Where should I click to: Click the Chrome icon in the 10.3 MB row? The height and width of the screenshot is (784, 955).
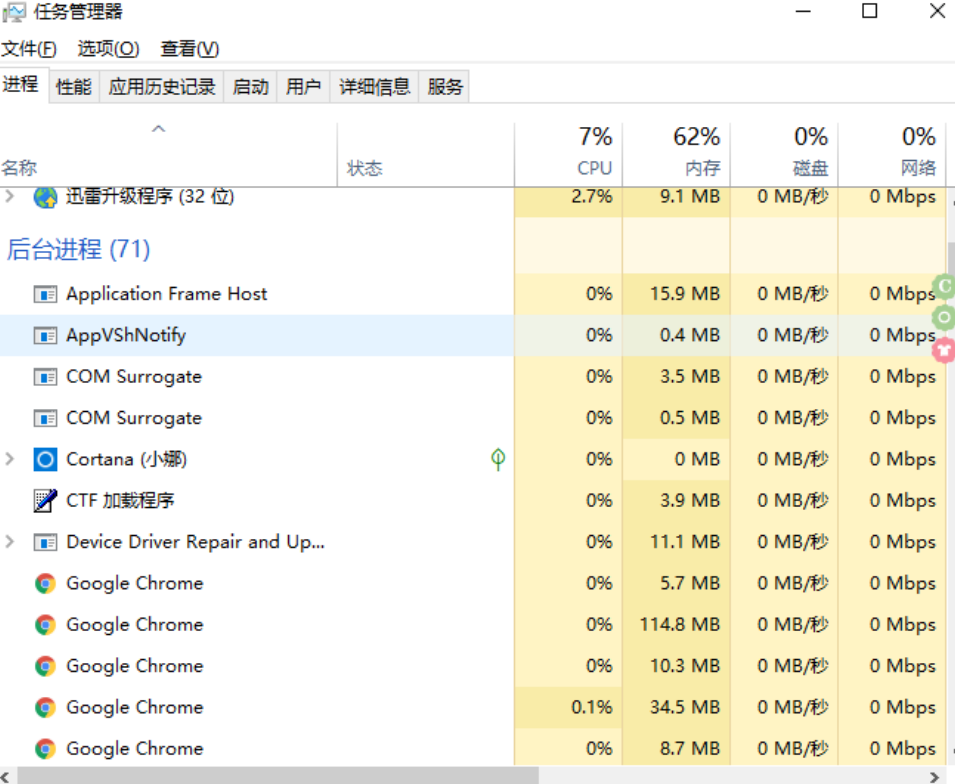(45, 666)
